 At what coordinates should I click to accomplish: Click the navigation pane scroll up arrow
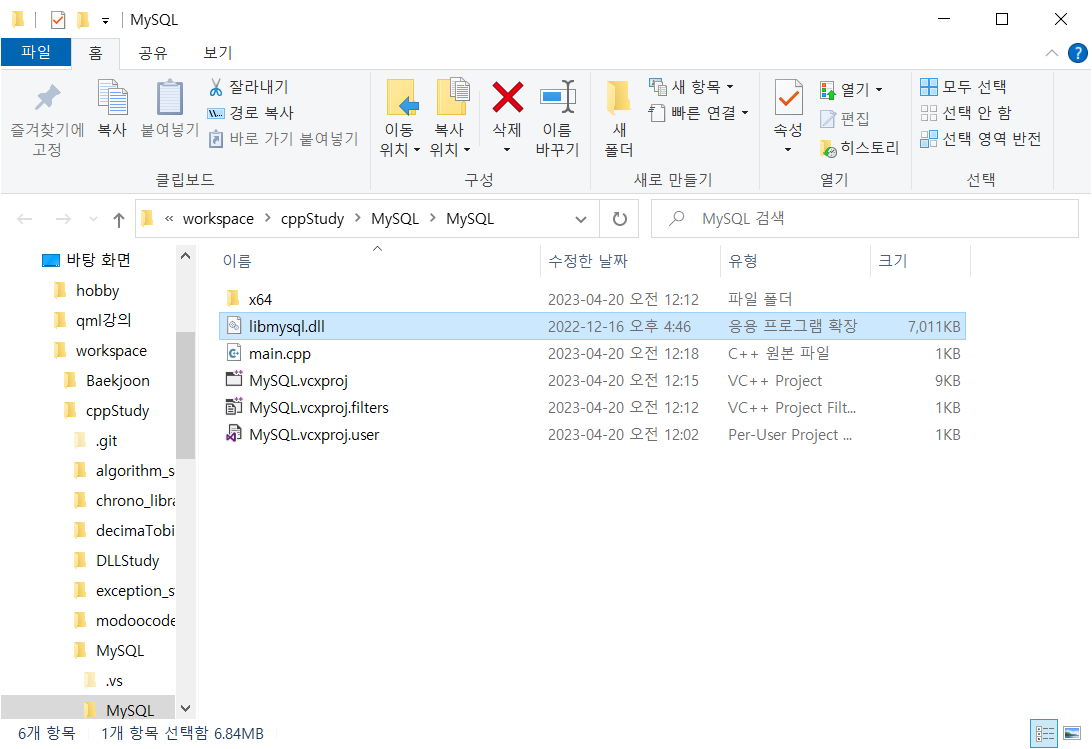pyautogui.click(x=185, y=256)
